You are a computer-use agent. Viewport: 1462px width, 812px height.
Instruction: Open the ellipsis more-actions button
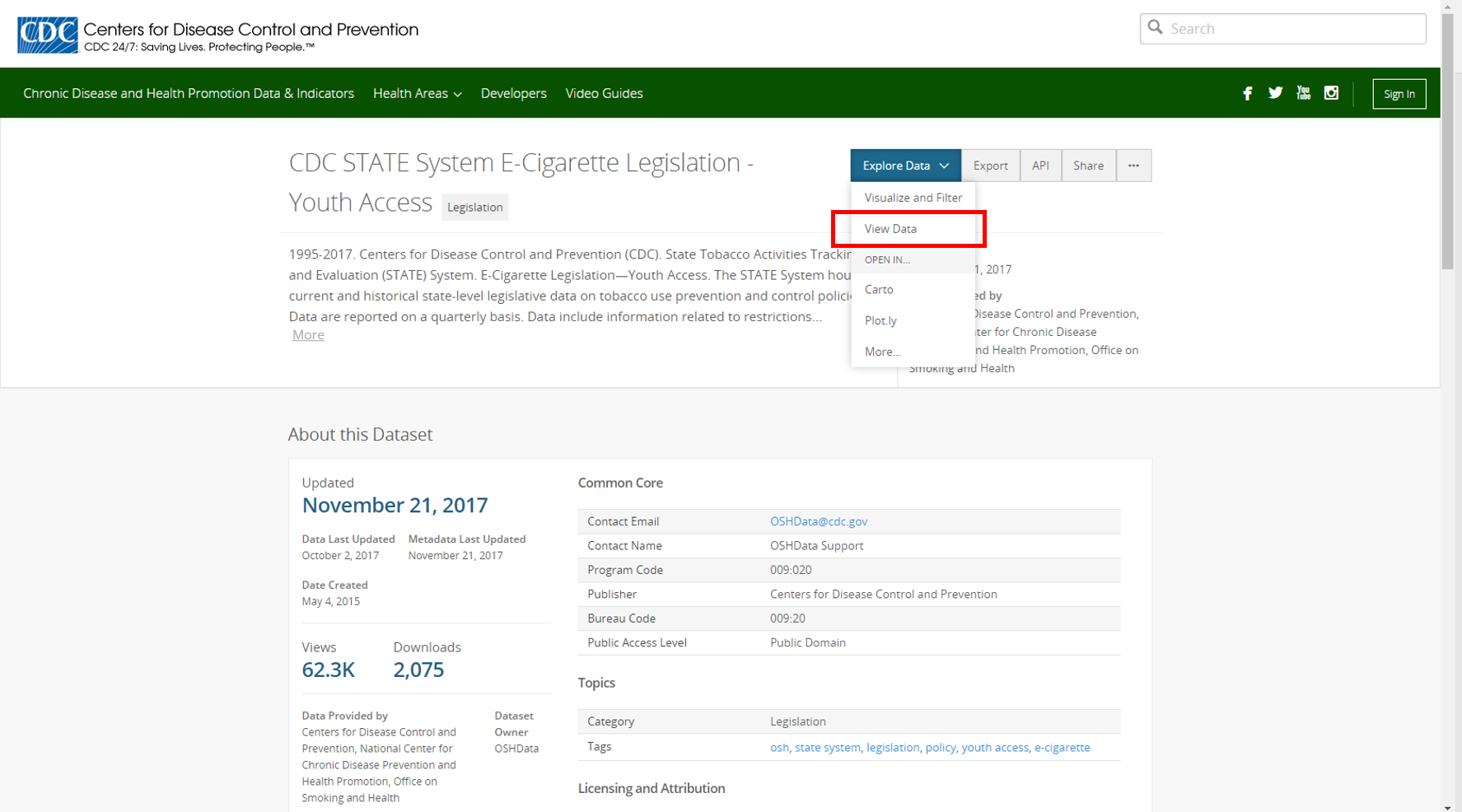(1133, 166)
